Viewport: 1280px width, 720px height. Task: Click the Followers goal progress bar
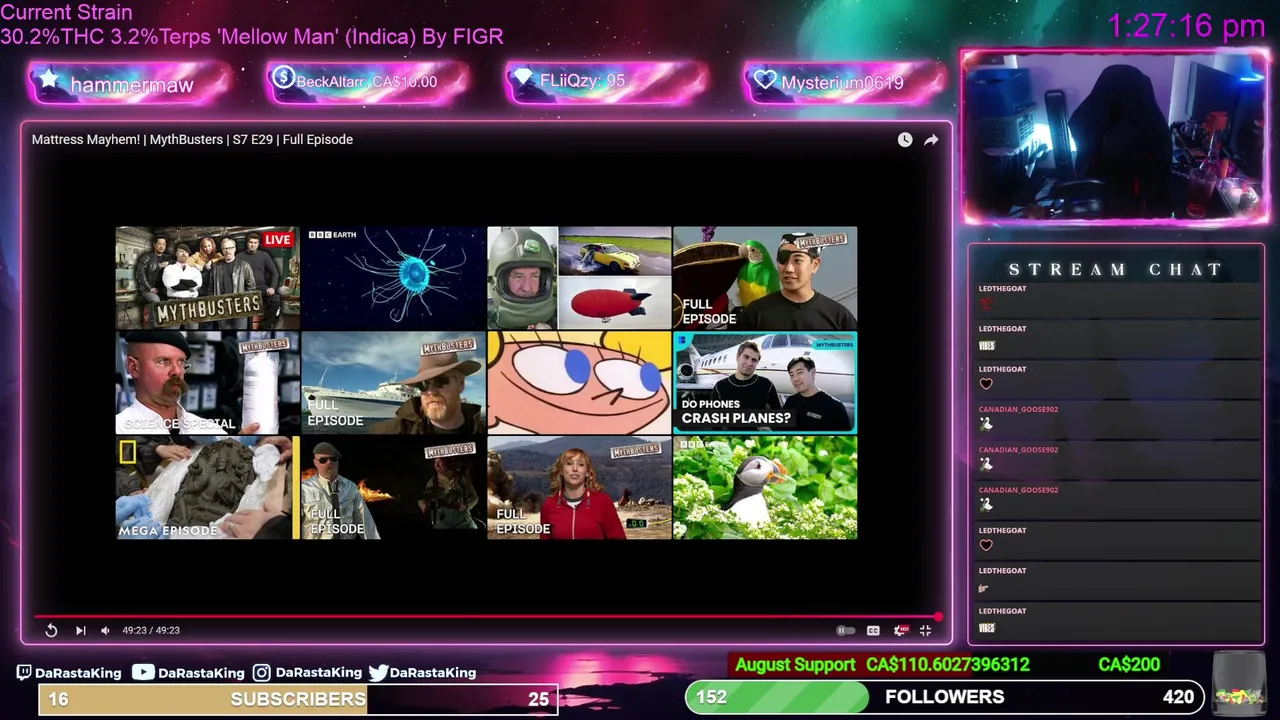point(945,697)
